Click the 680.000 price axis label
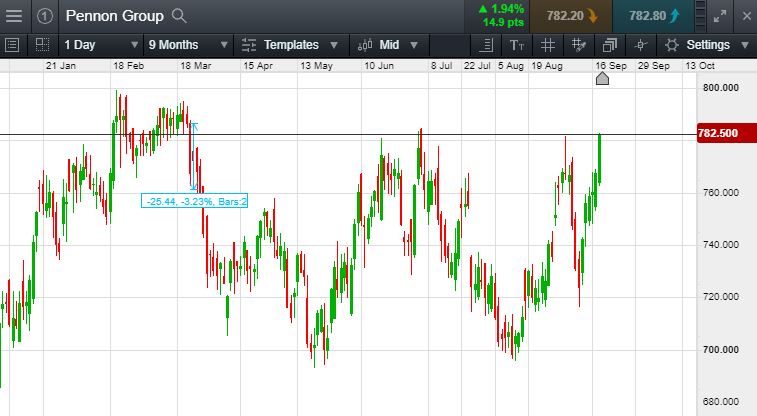This screenshot has height=416, width=757. click(721, 402)
